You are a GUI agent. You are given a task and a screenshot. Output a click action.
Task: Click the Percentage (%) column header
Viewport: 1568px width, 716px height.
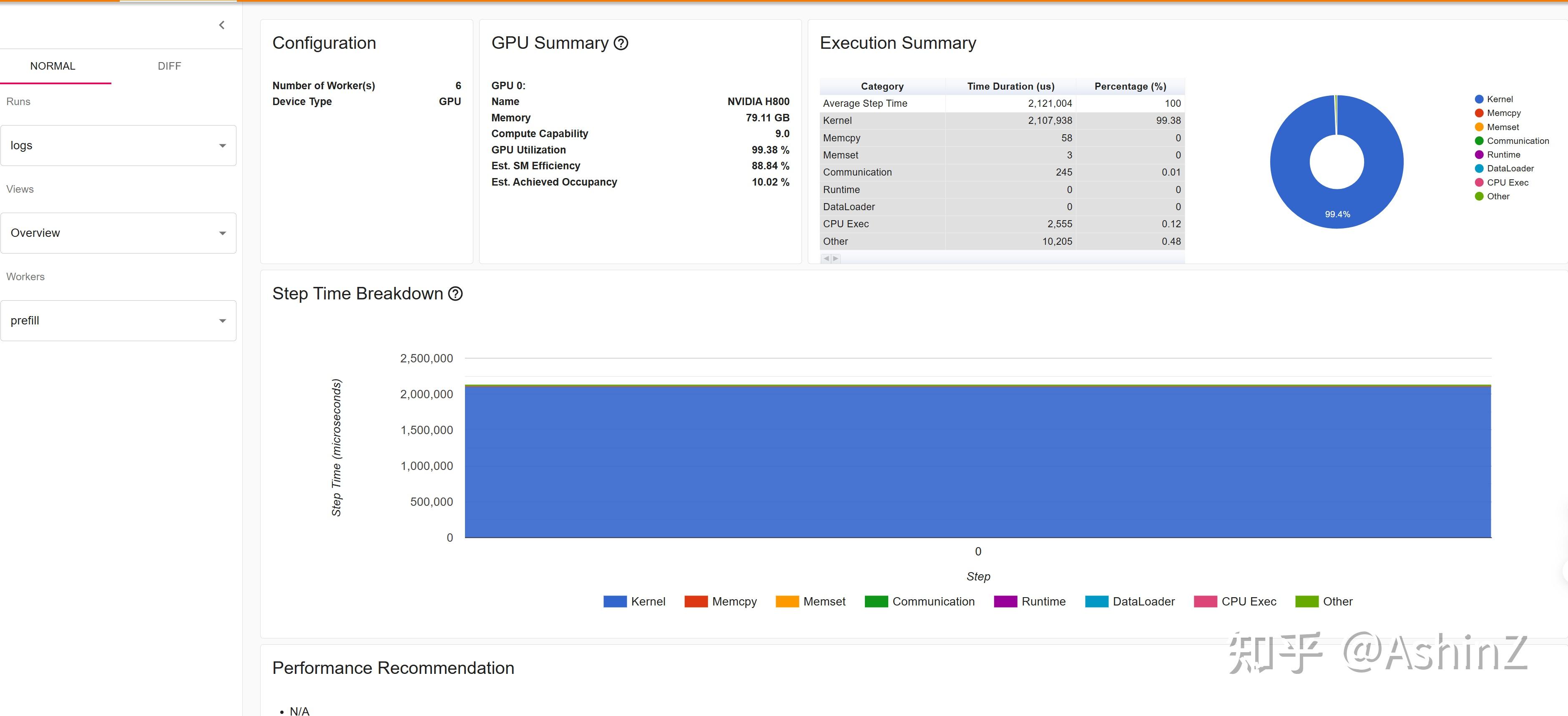tap(1130, 86)
